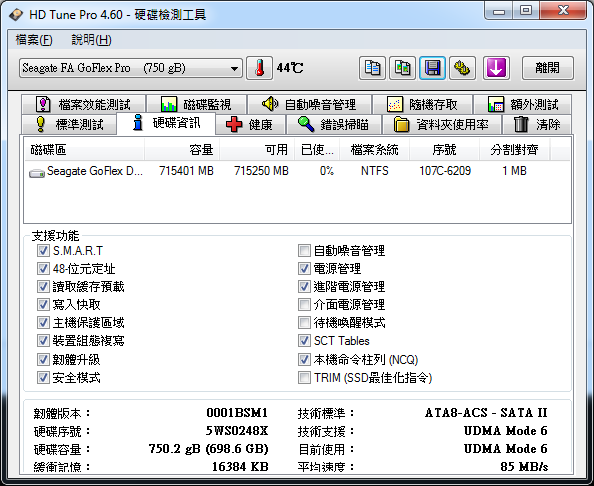Select the 硬碟資訊 tab

(166, 123)
